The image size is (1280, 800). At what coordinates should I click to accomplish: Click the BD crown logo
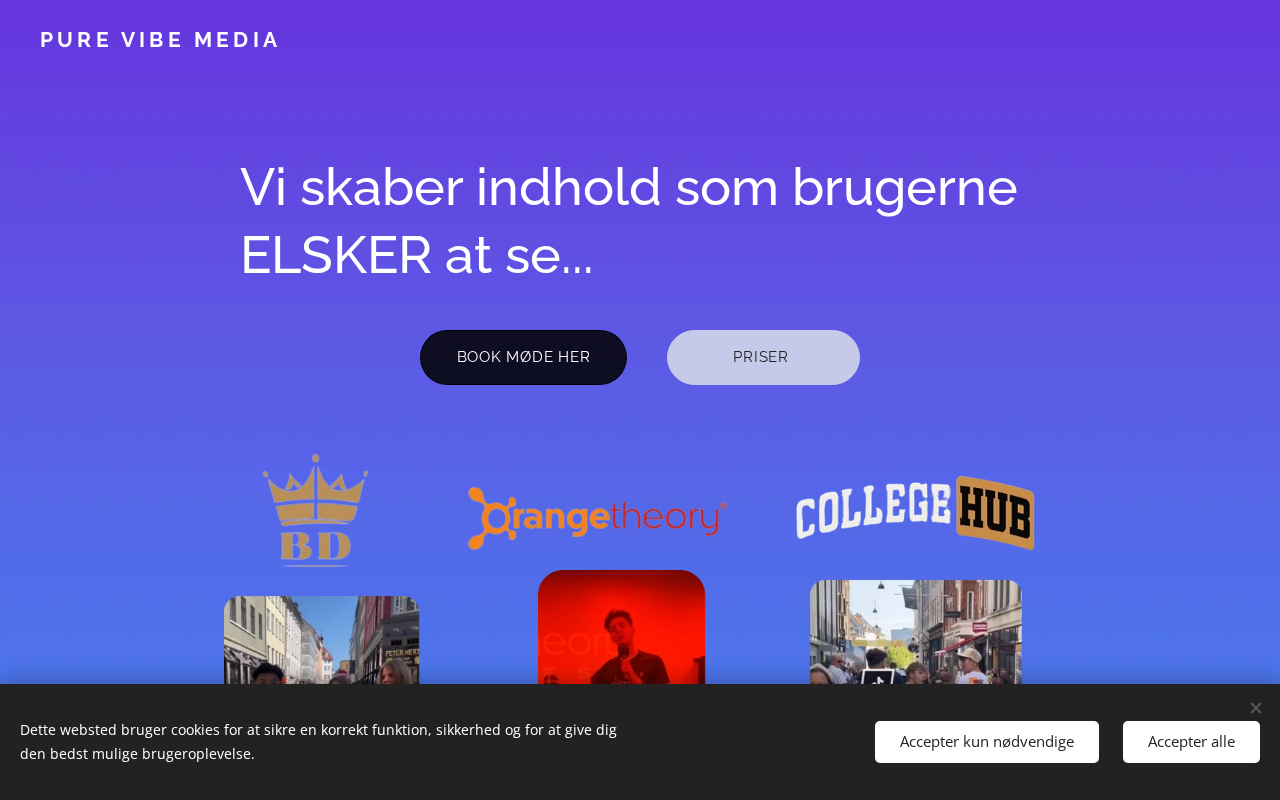(315, 511)
